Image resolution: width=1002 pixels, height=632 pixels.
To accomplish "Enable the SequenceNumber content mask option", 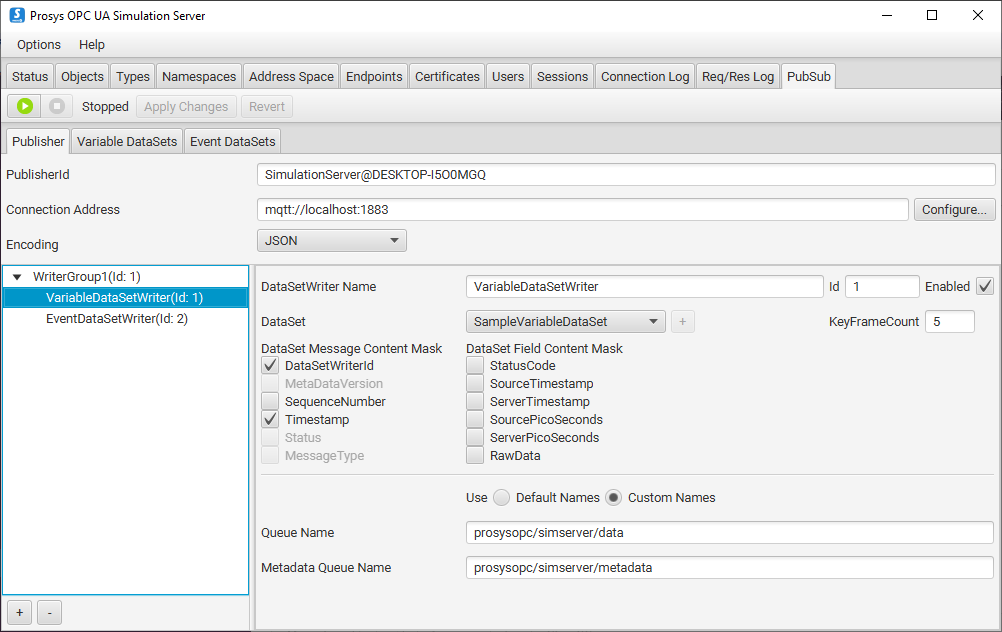I will point(270,402).
